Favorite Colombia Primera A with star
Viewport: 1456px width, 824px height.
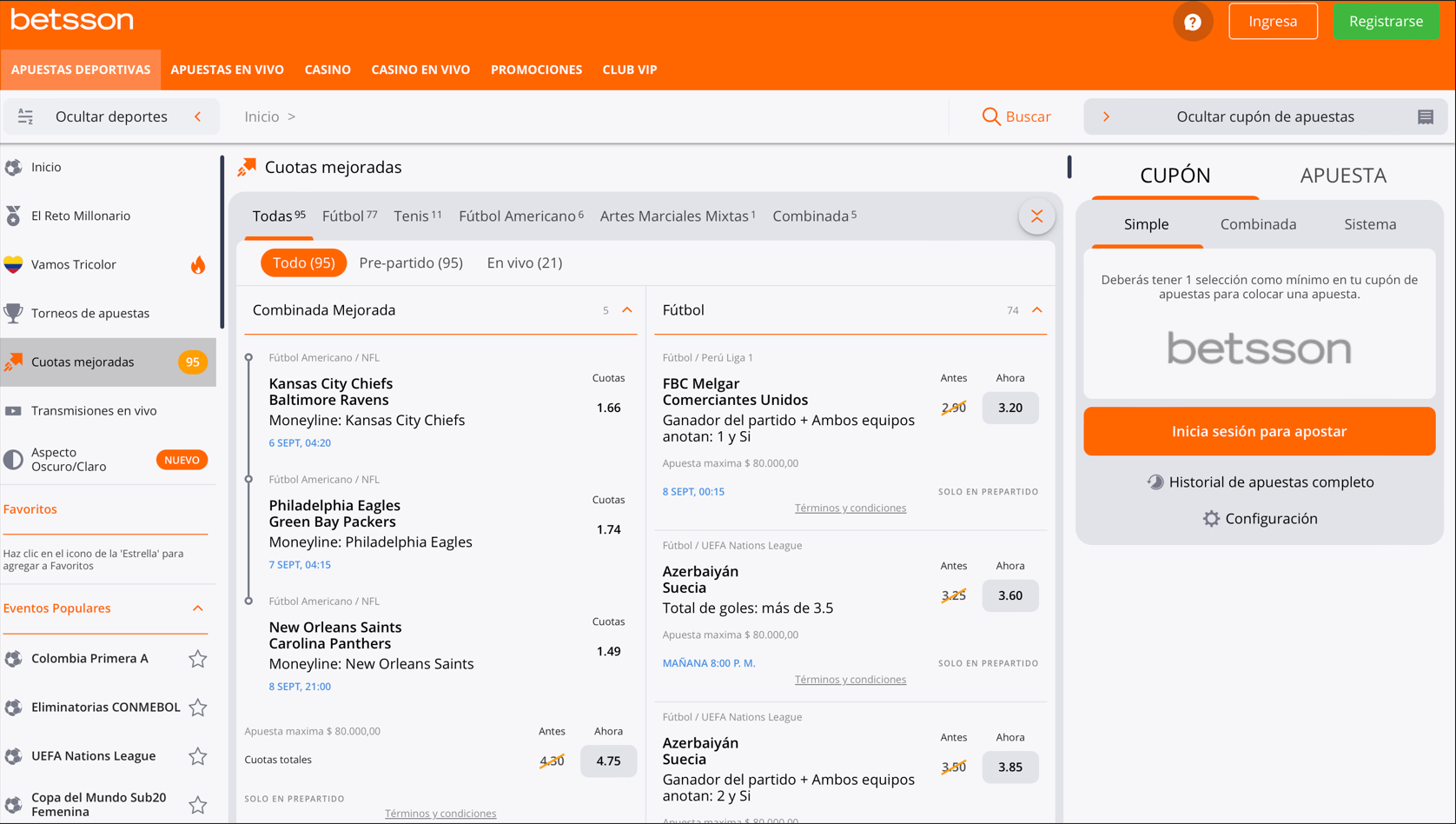point(198,659)
